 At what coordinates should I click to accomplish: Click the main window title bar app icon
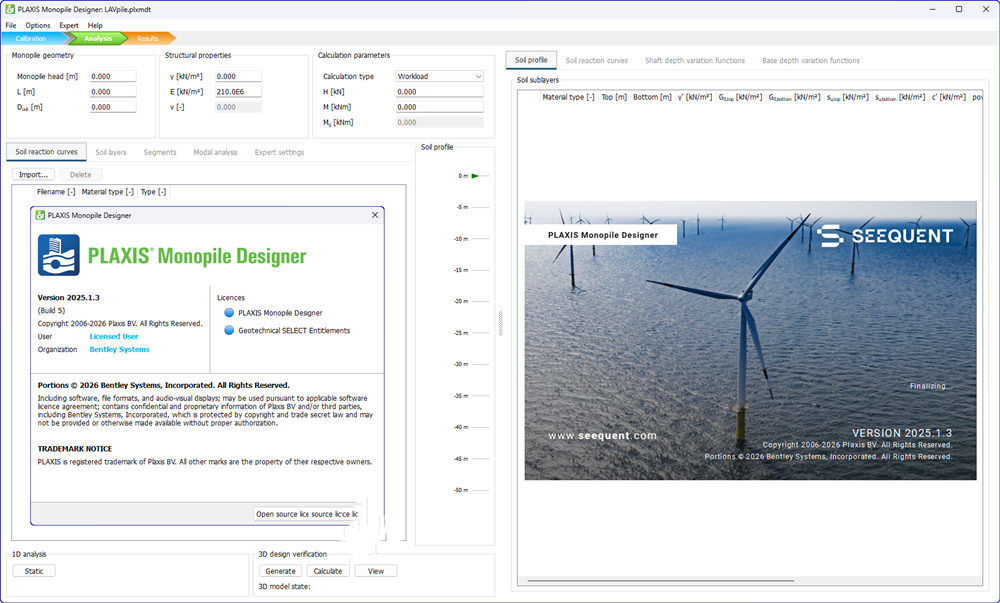tap(10, 10)
